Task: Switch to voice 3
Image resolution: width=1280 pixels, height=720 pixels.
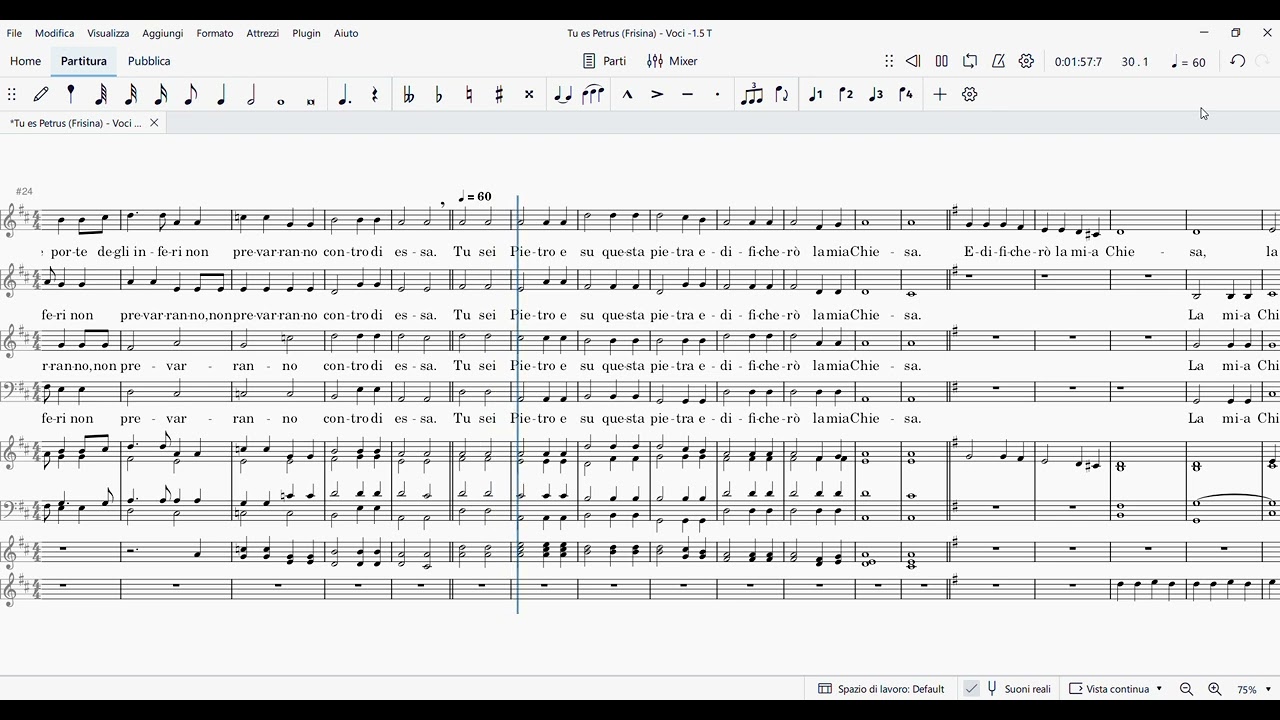Action: (x=876, y=94)
